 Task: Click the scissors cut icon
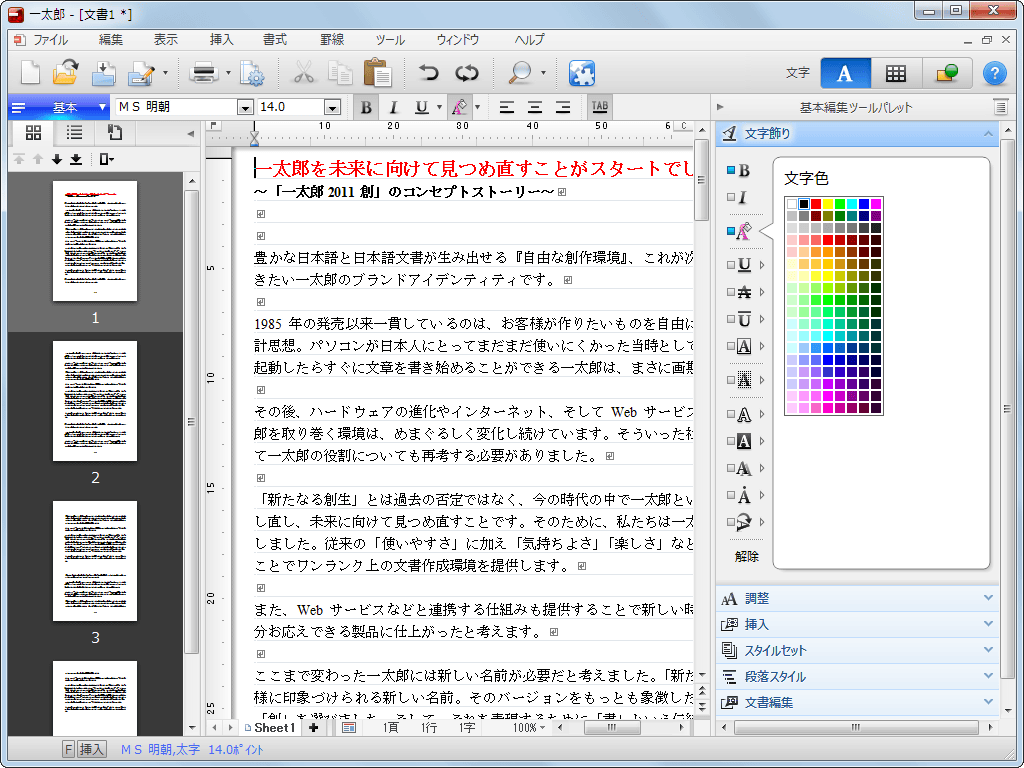click(x=302, y=72)
